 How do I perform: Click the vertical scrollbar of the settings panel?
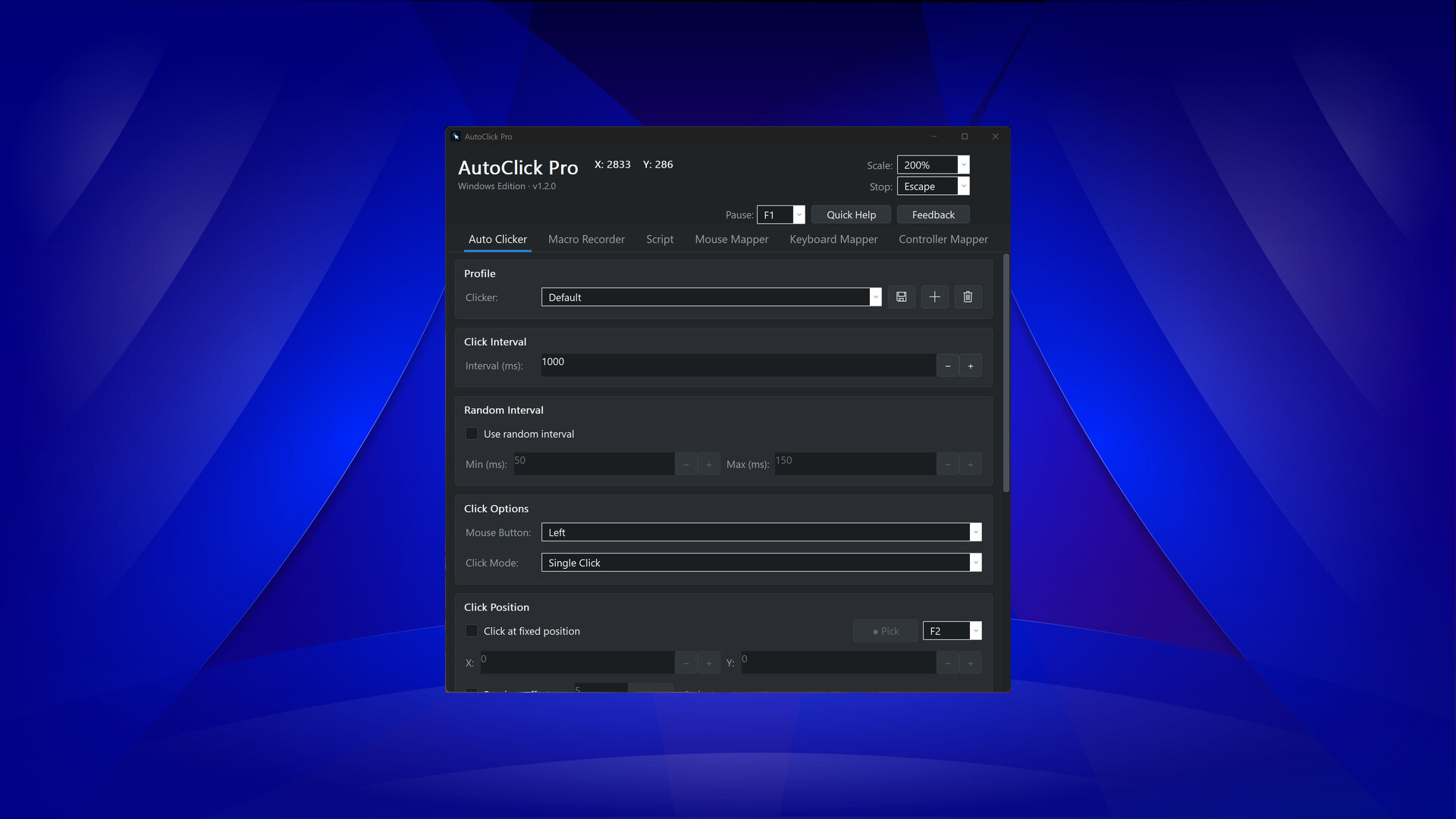click(1006, 373)
